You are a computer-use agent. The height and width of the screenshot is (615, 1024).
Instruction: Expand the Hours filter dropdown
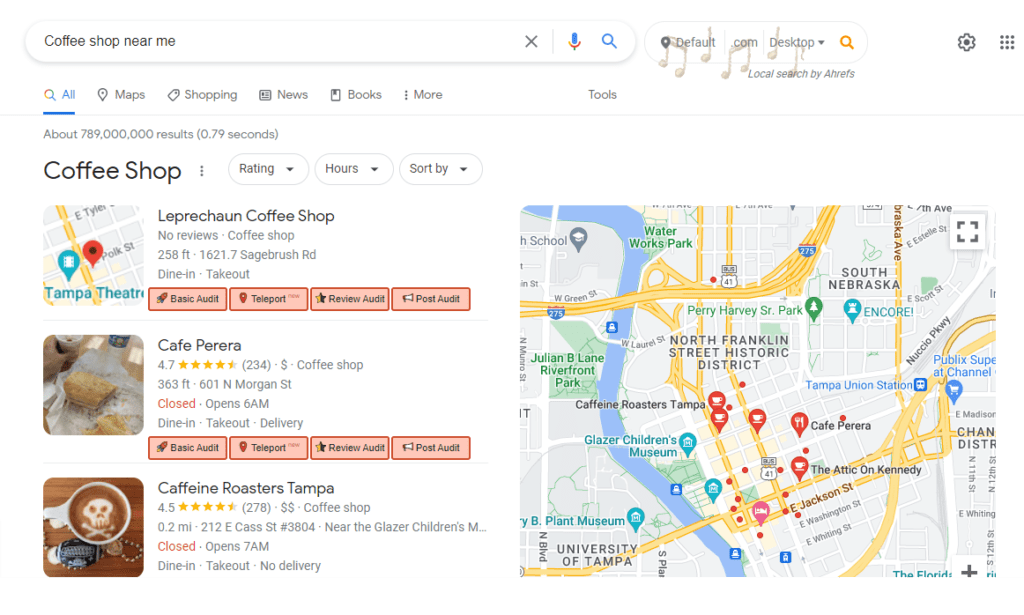pyautogui.click(x=353, y=169)
